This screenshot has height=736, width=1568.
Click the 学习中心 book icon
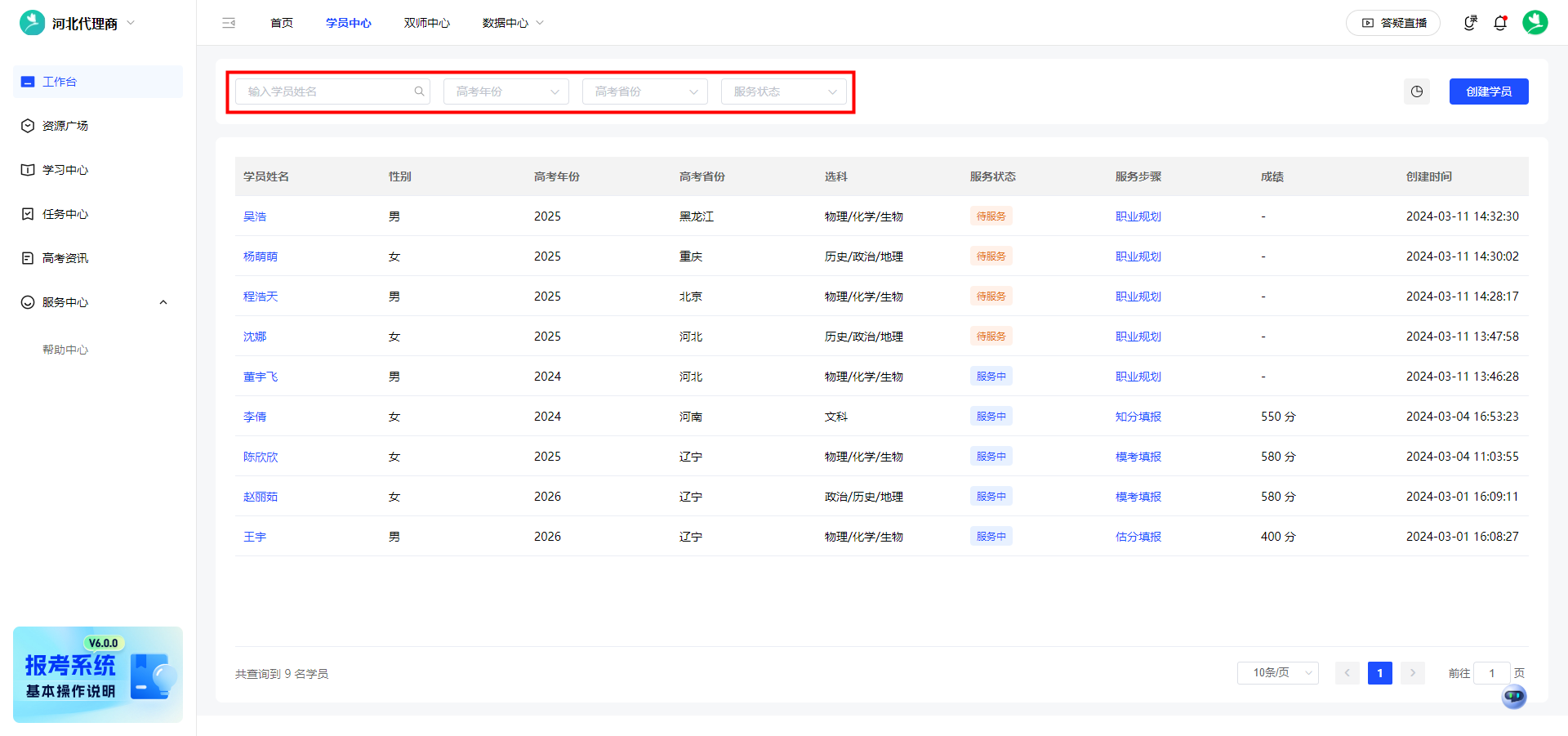(x=27, y=169)
